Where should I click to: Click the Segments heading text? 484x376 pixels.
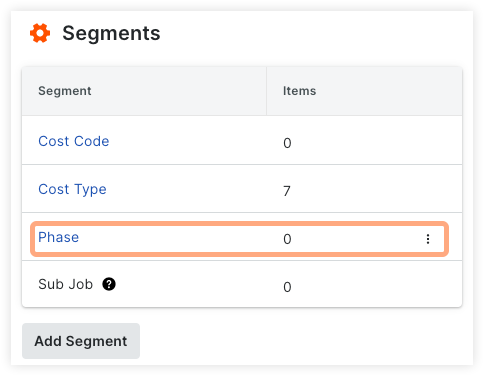(x=111, y=33)
